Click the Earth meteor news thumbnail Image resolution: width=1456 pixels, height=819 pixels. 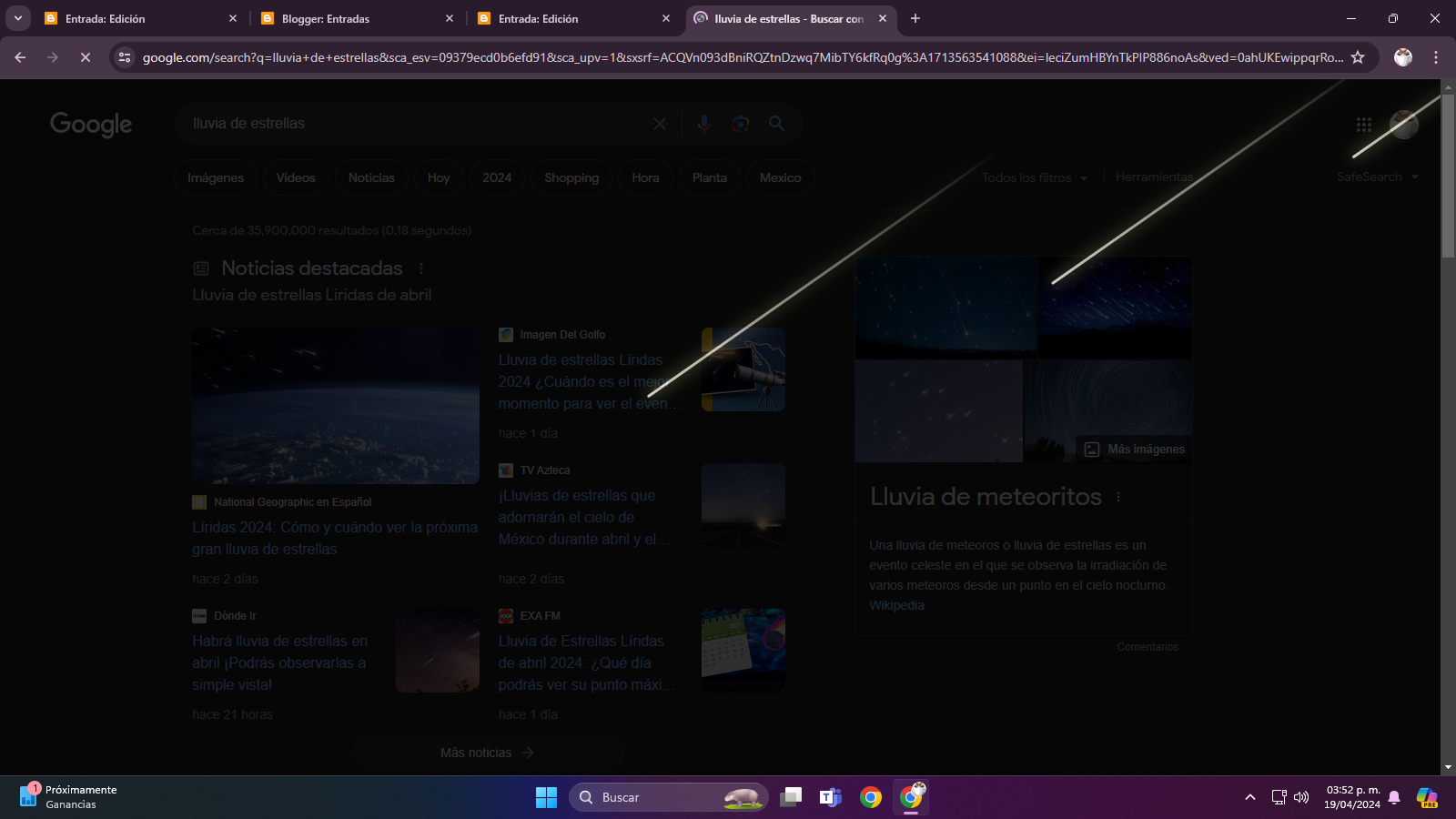pos(336,406)
